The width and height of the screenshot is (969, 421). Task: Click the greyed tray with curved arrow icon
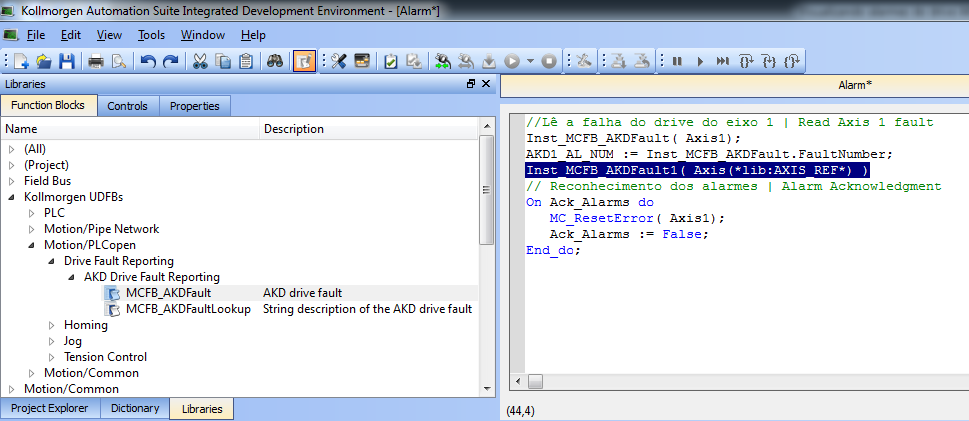click(x=642, y=61)
